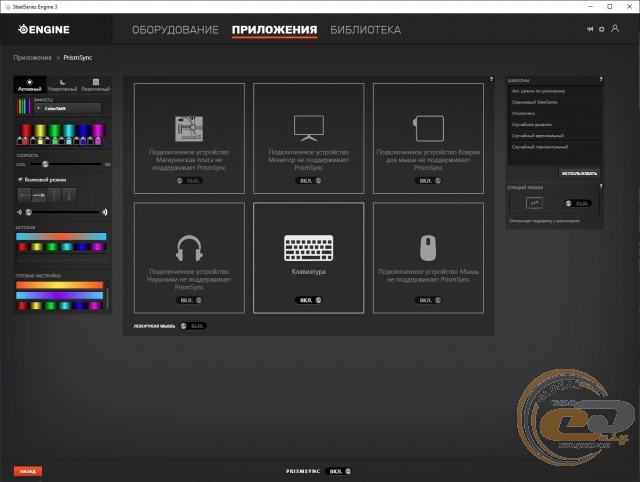
Task: Click the high-volume speaker icon
Action: (105, 212)
